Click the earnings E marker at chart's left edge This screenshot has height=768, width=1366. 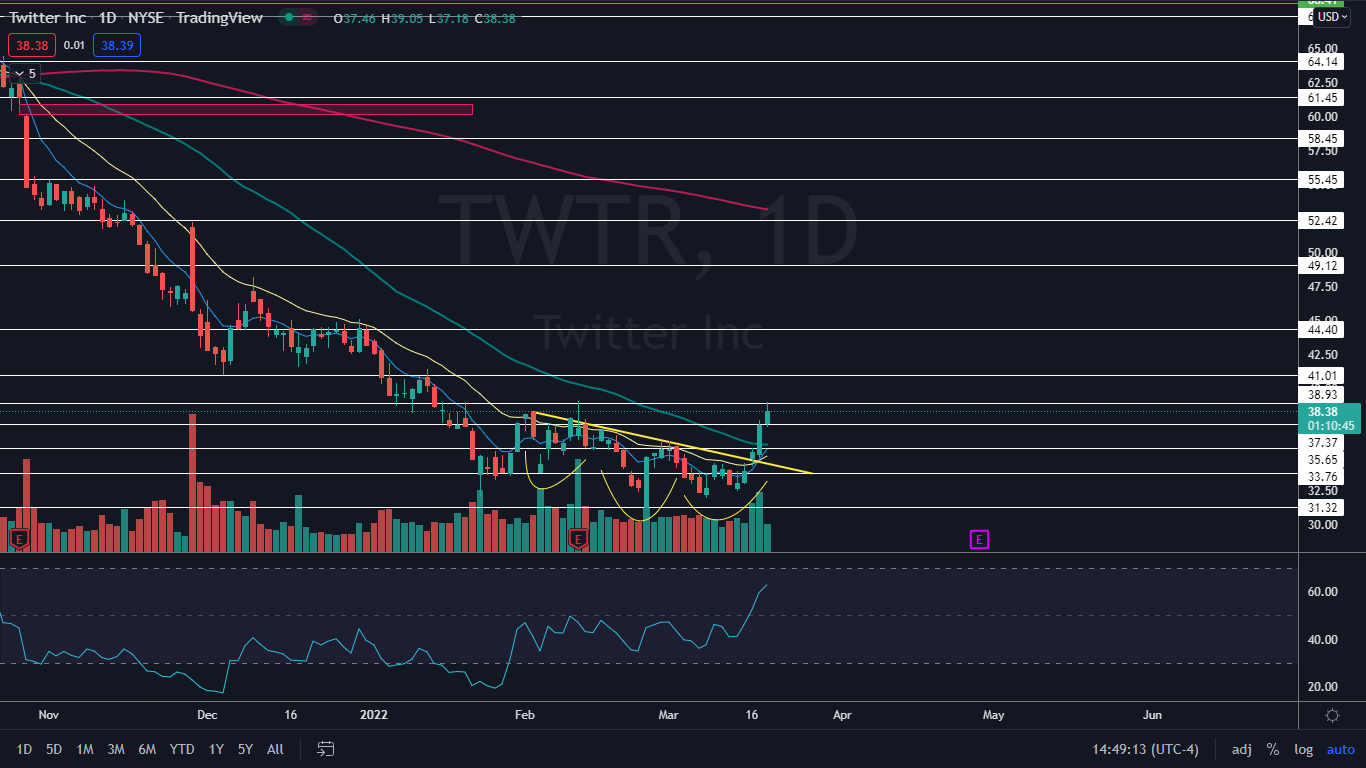17,540
